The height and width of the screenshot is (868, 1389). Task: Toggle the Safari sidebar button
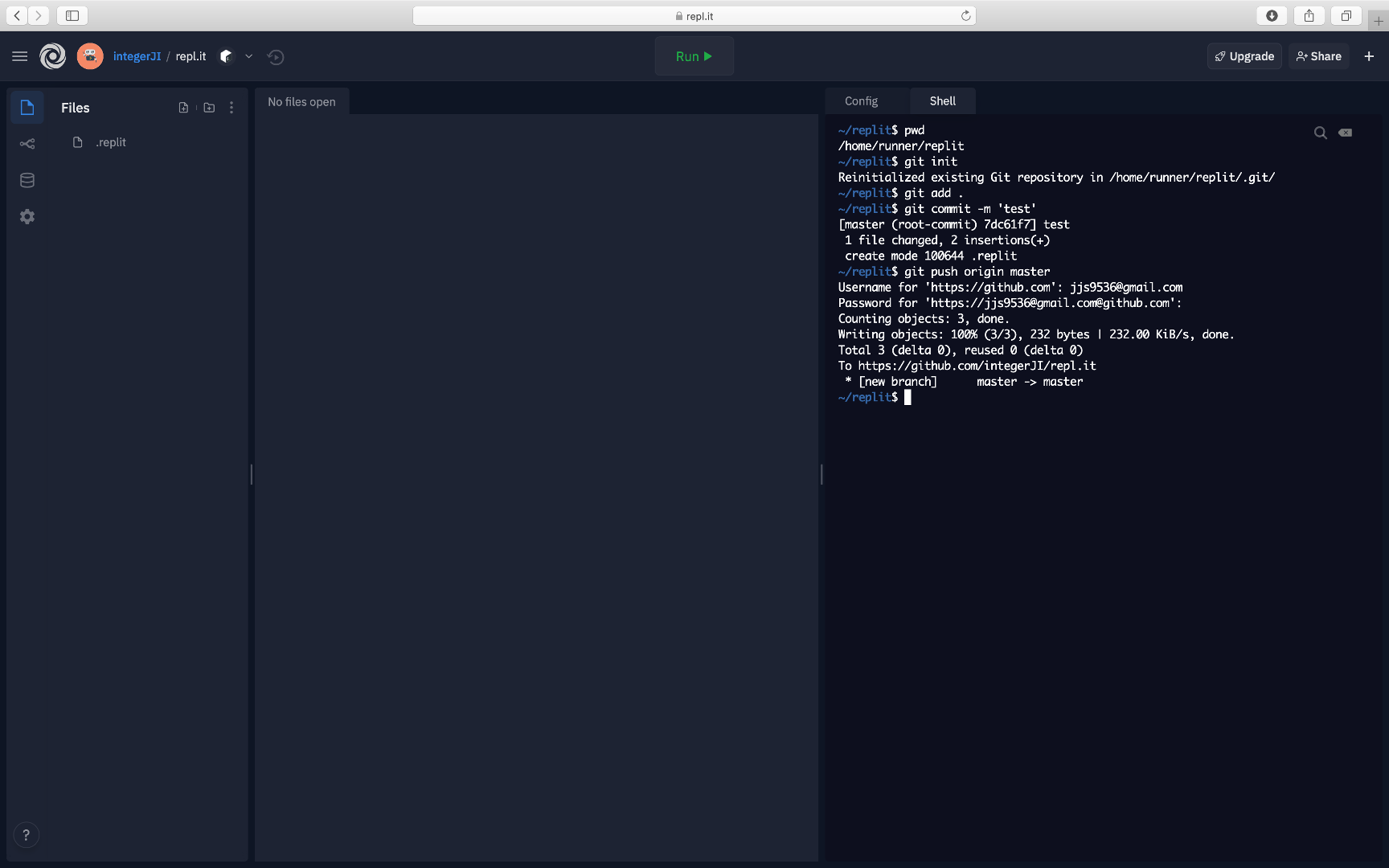click(72, 15)
